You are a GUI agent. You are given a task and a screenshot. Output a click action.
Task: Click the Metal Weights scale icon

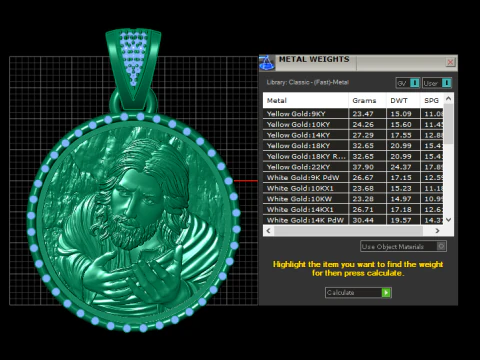267,63
